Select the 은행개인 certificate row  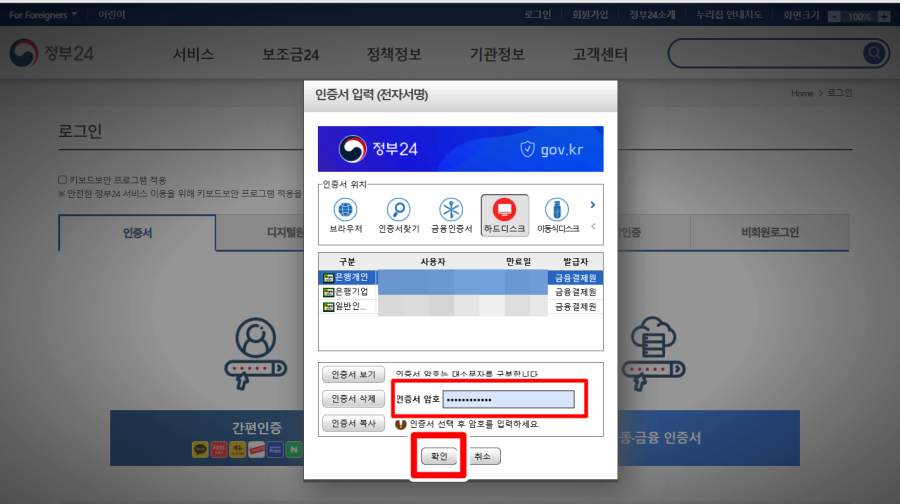(x=460, y=278)
